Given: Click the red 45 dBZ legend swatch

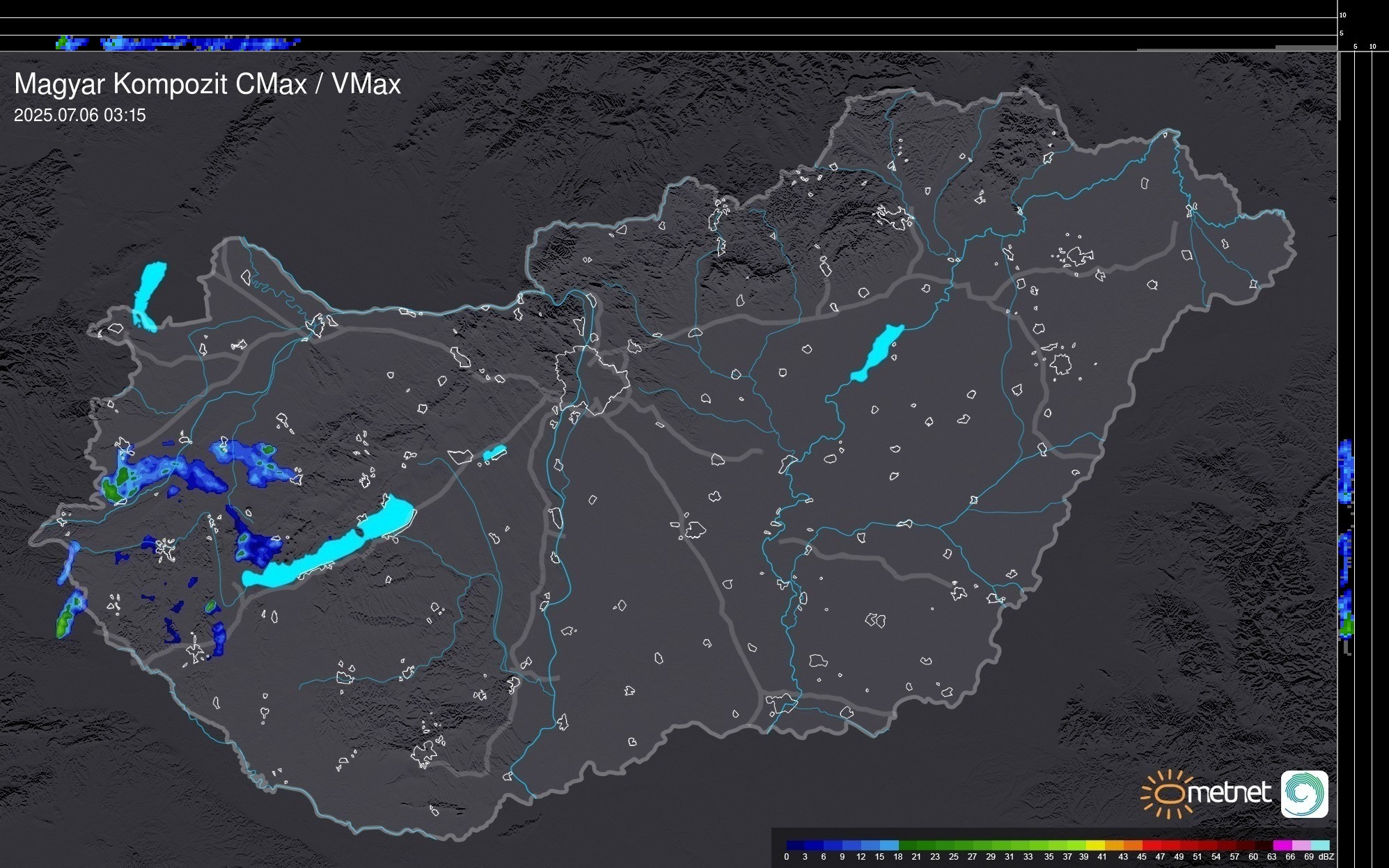Looking at the screenshot, I should 1151,845.
